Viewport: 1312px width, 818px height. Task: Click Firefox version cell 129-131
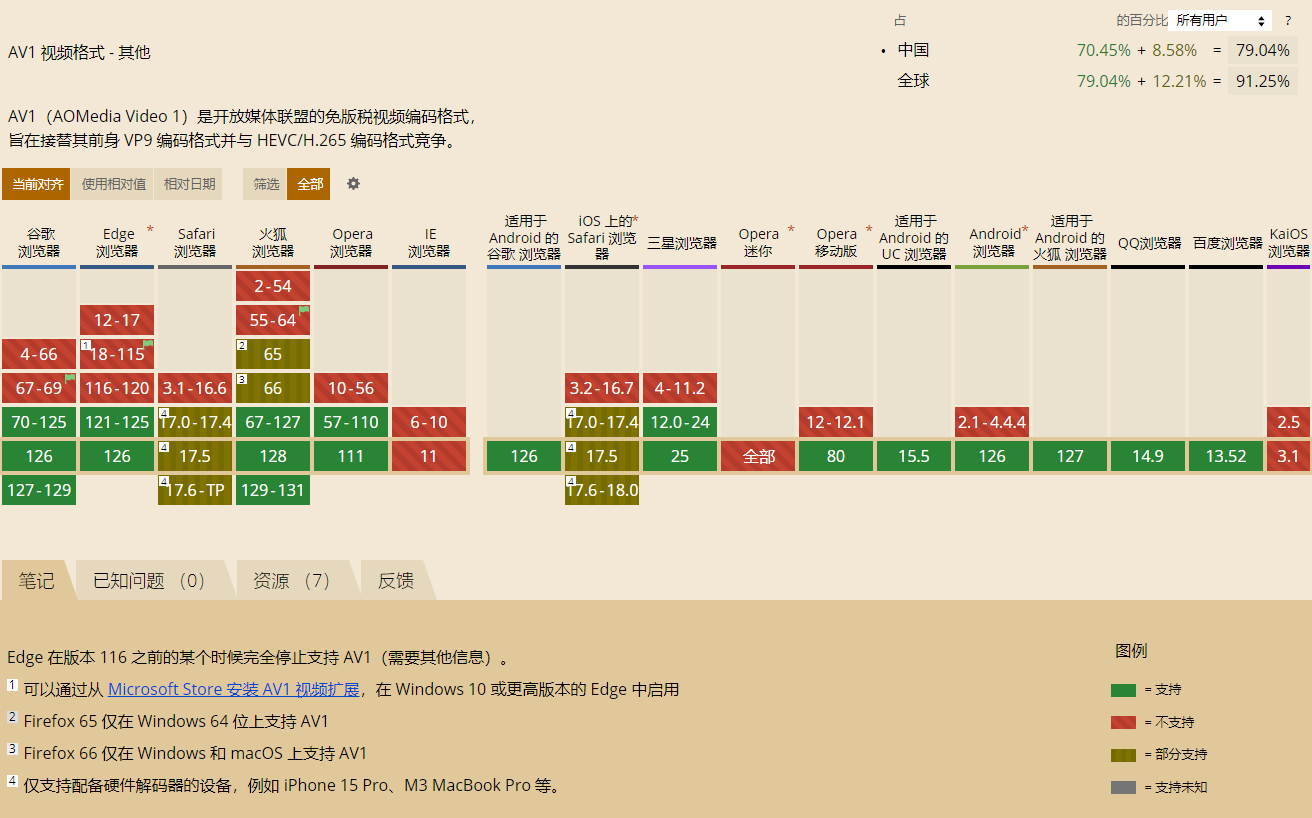tap(273, 490)
